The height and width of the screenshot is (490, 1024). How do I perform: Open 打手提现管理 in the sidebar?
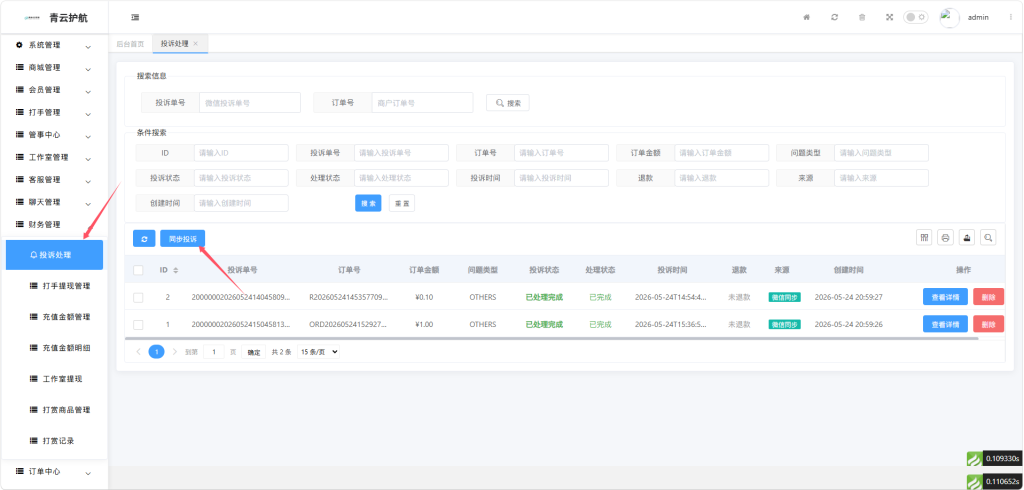(x=60, y=286)
